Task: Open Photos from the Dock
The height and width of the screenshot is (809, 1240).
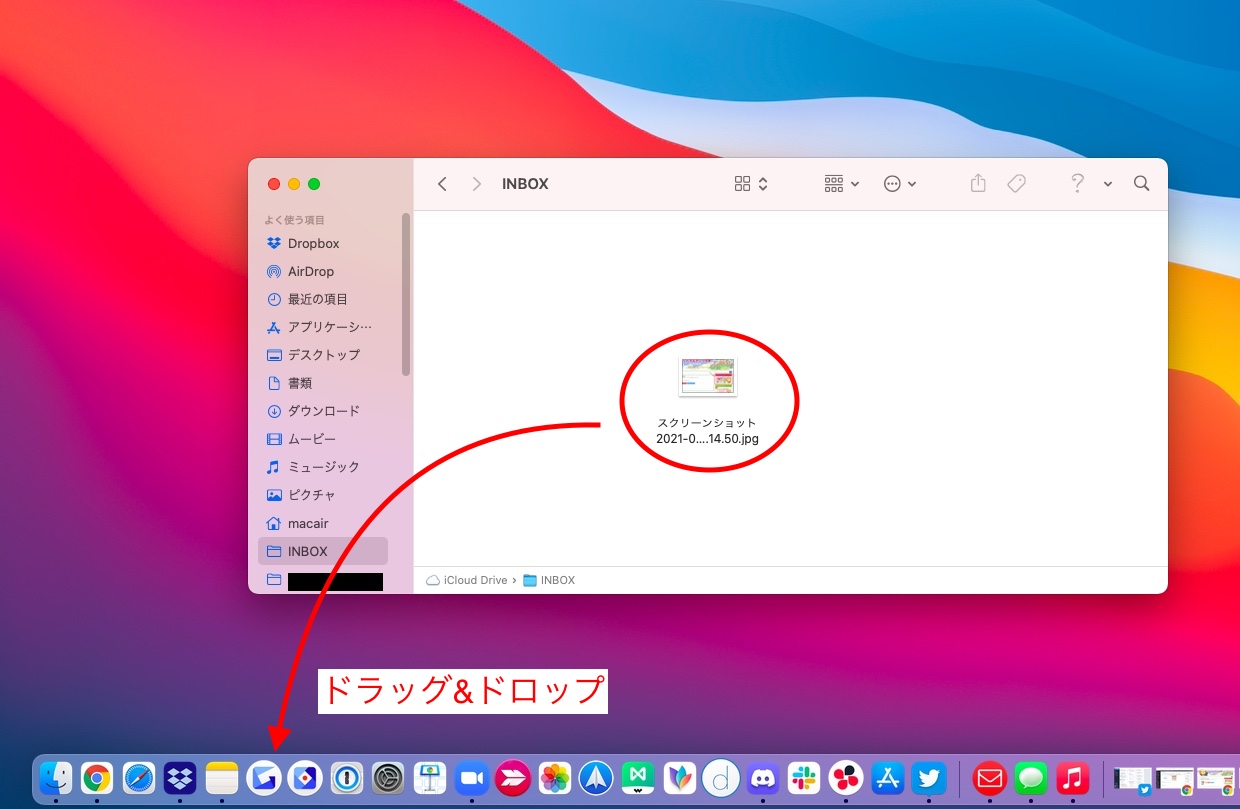Action: [x=555, y=777]
